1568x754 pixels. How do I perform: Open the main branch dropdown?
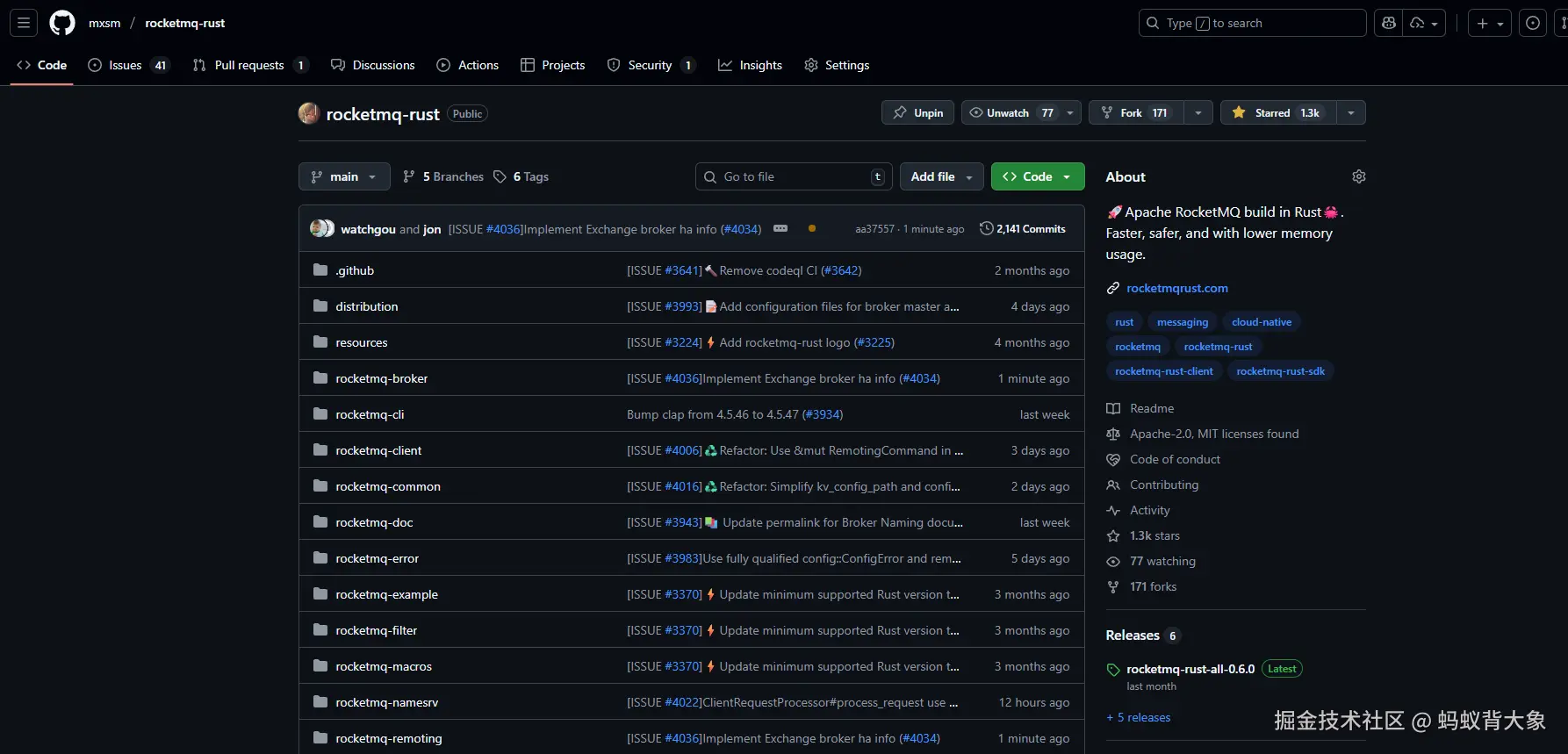click(x=344, y=176)
